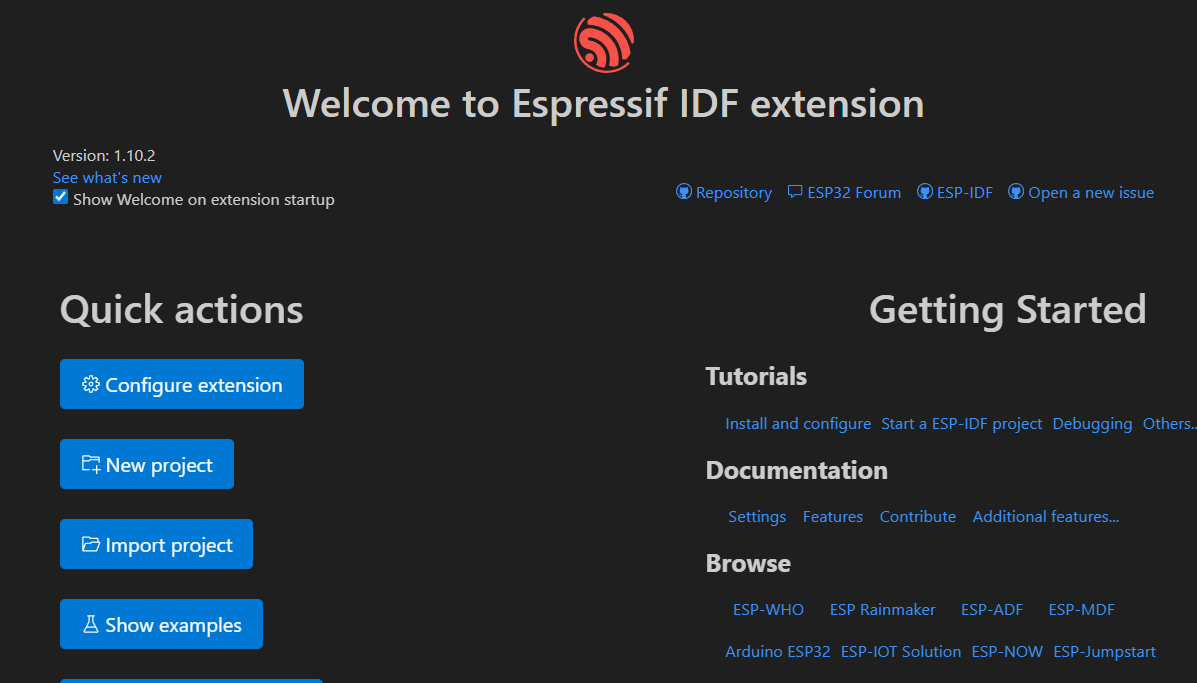The image size is (1197, 683).
Task: Click the Configure extension button
Action: (x=182, y=384)
